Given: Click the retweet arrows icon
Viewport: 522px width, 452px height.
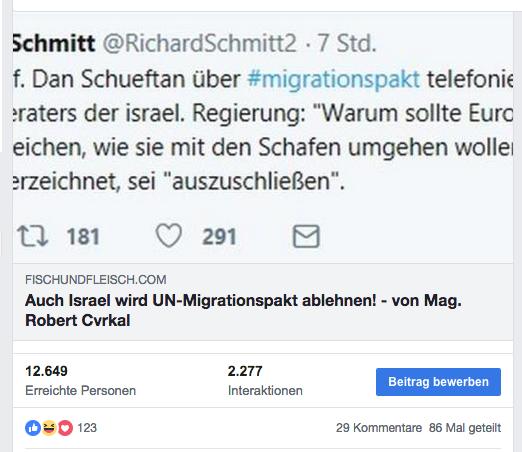Looking at the screenshot, I should [33, 236].
